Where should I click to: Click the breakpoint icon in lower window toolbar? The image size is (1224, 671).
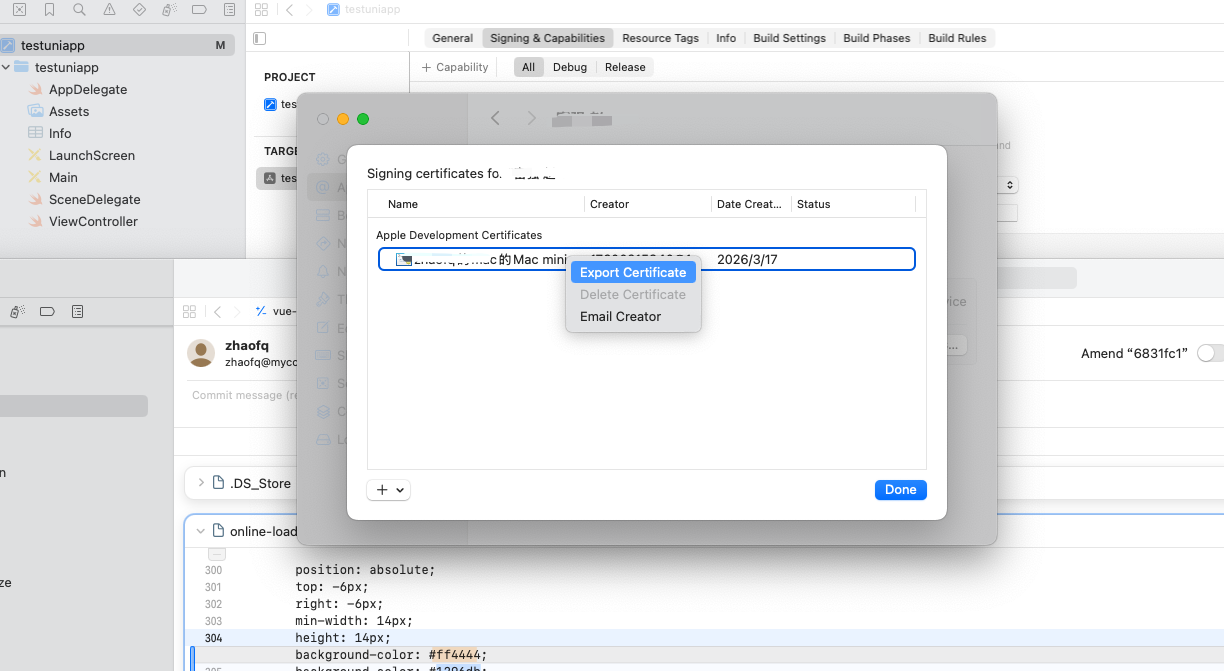click(x=47, y=312)
